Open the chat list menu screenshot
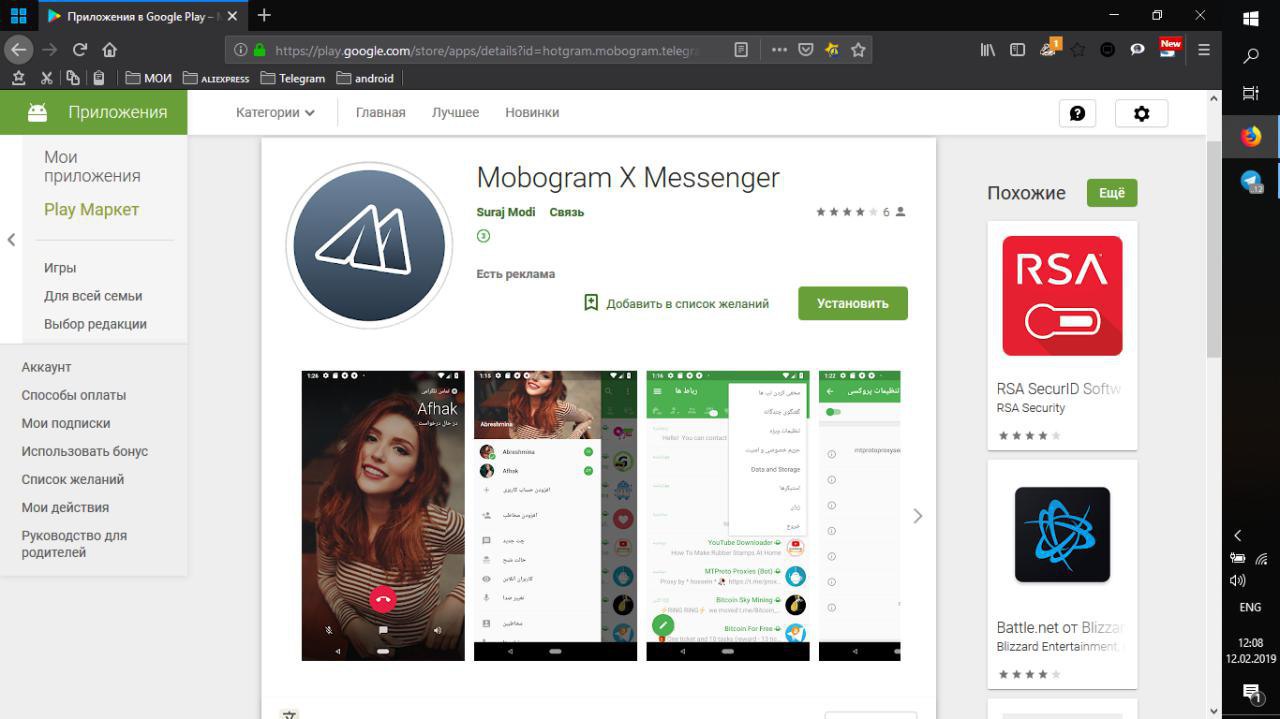This screenshot has height=719, width=1280. tap(728, 515)
